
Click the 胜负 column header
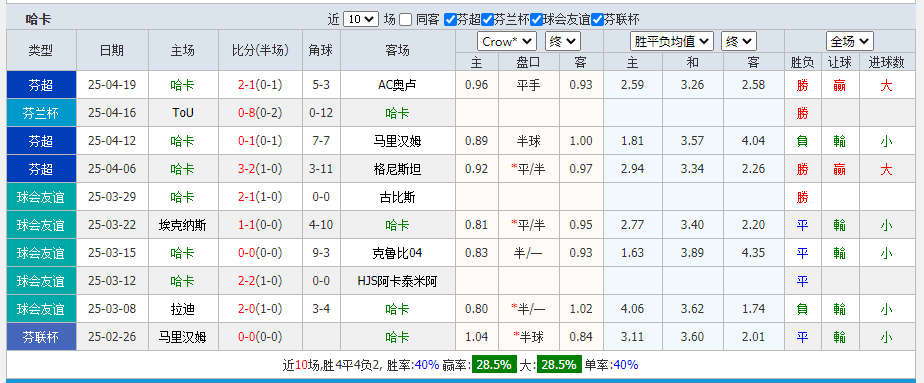coord(802,62)
